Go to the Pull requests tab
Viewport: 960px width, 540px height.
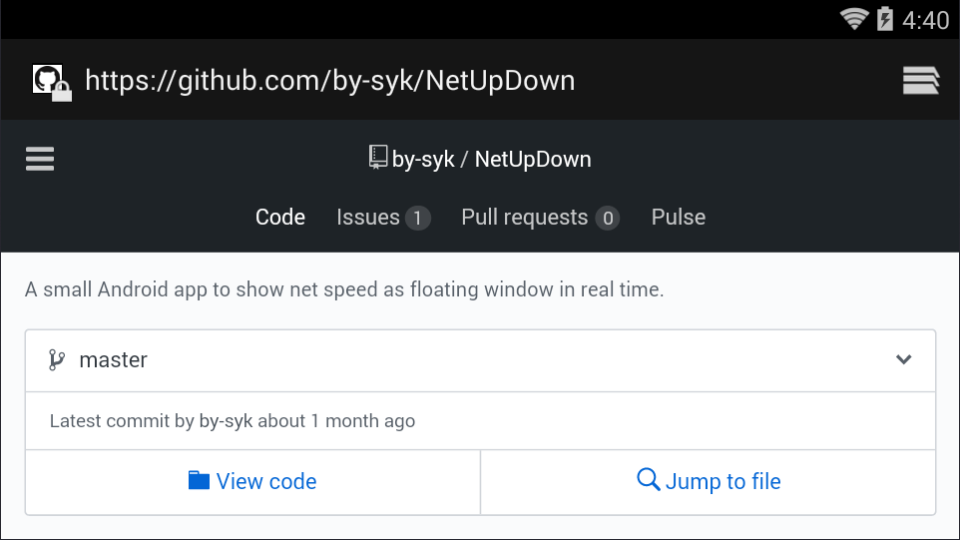click(540, 217)
